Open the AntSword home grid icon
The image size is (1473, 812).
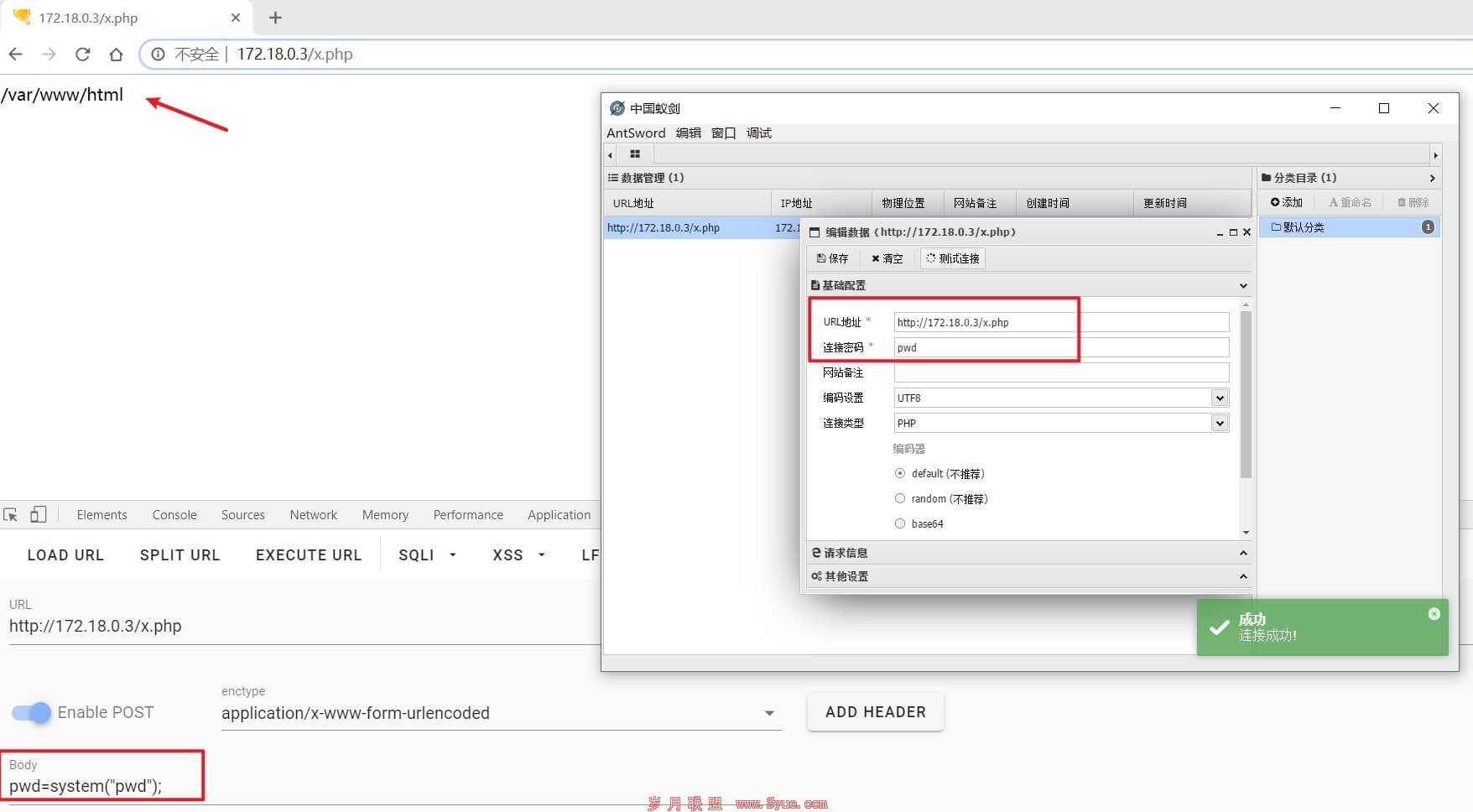click(x=635, y=154)
